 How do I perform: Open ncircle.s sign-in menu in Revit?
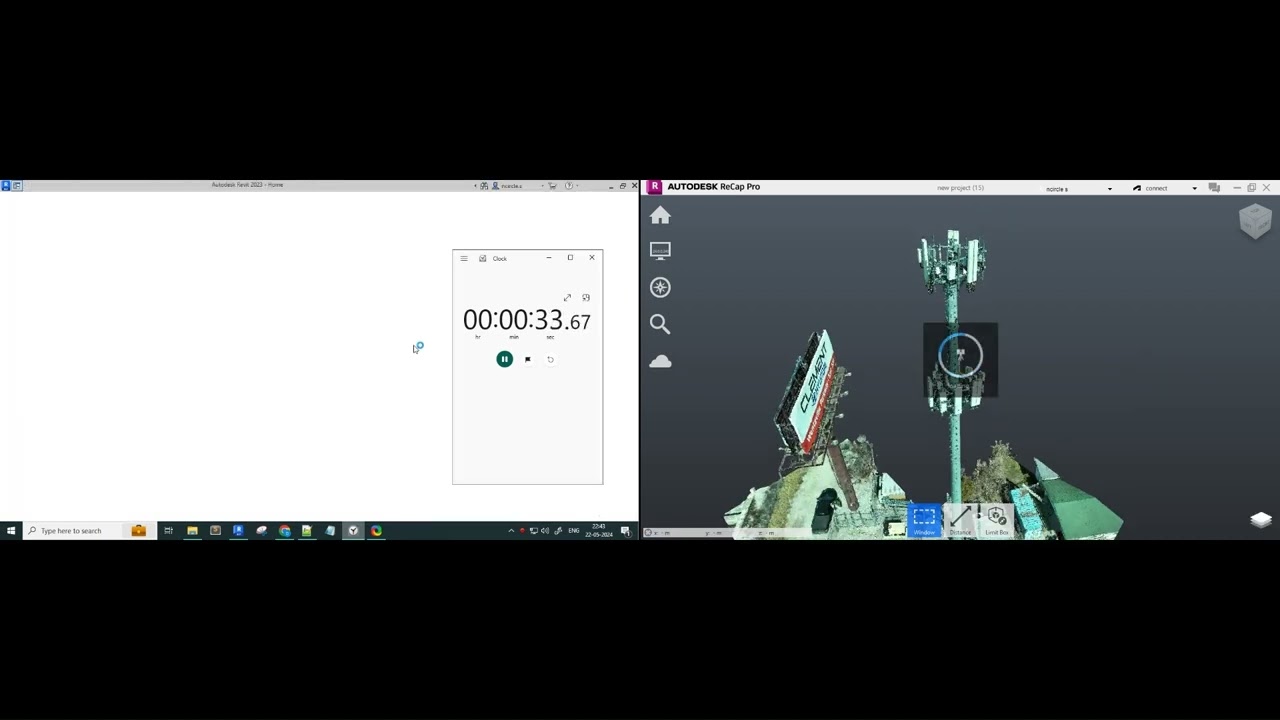508,185
